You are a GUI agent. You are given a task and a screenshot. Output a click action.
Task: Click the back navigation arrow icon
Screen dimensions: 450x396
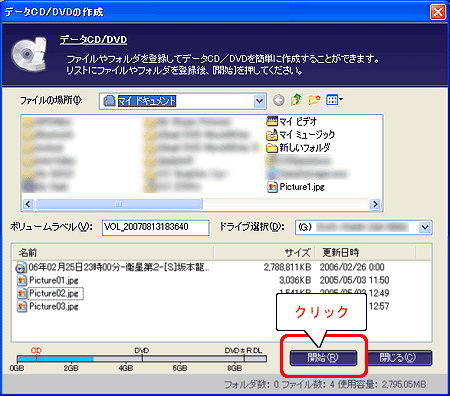click(279, 100)
